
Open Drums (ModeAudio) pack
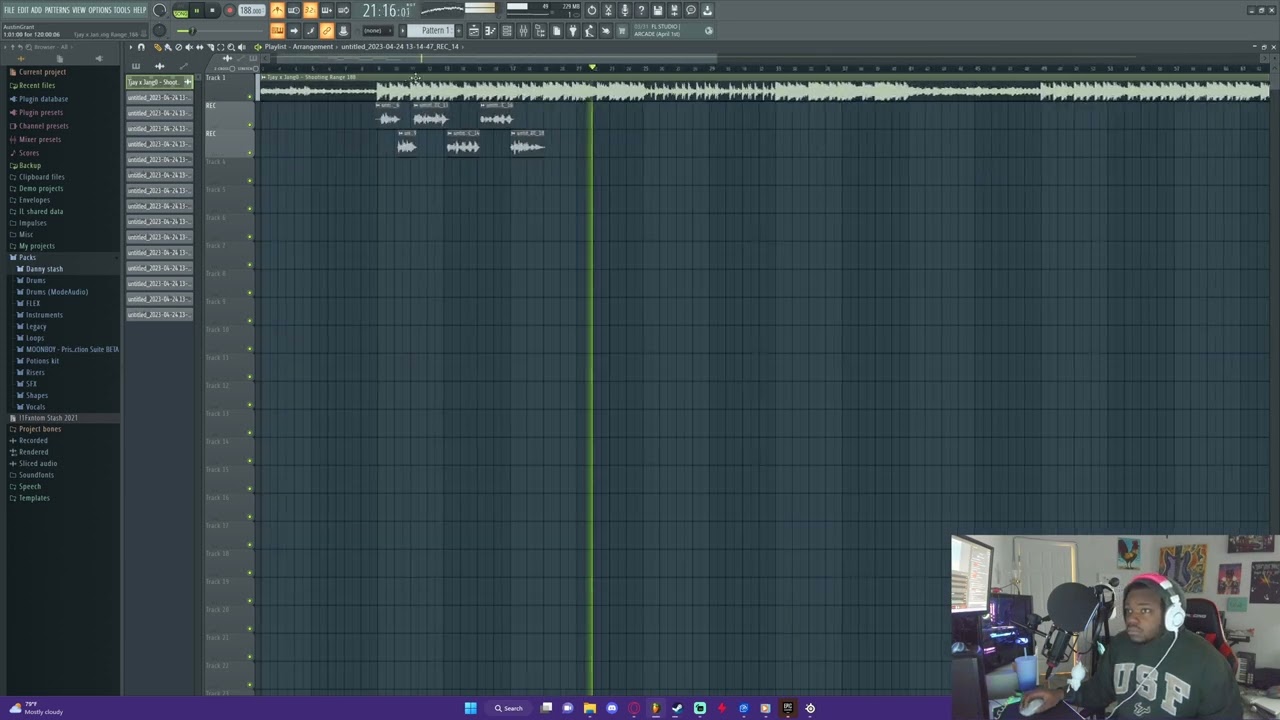pyautogui.click(x=56, y=292)
